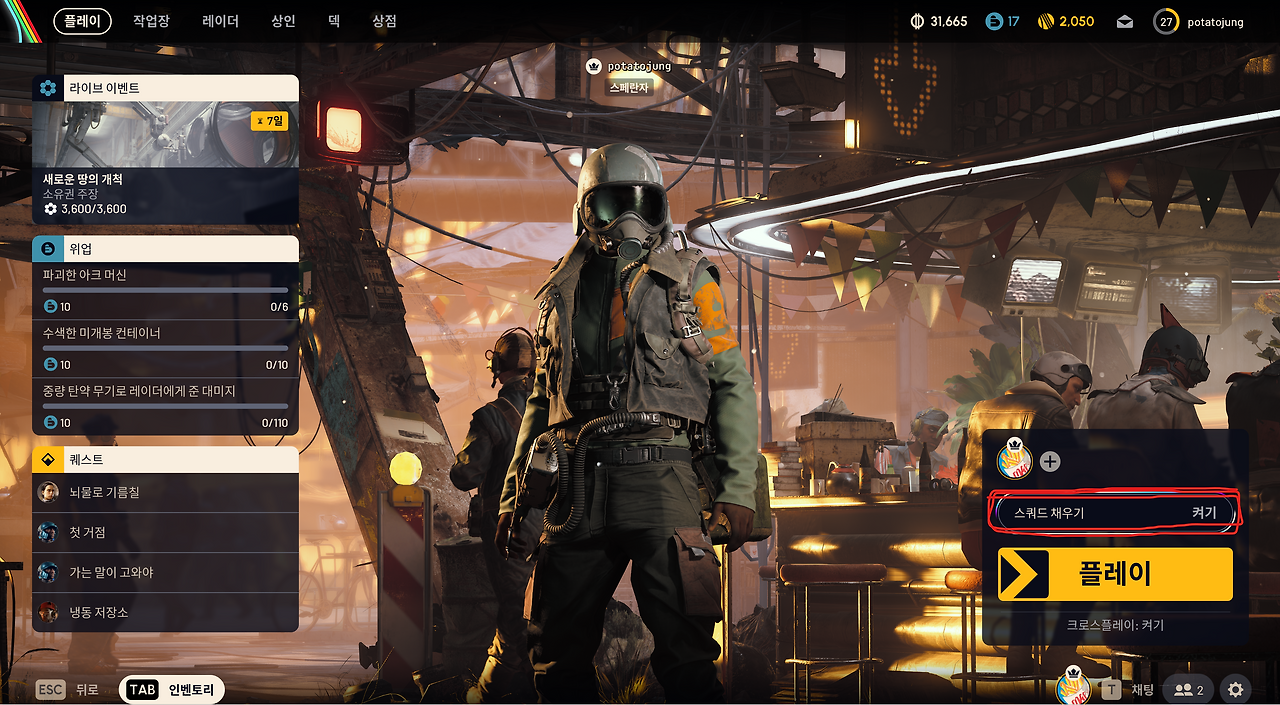This screenshot has width=1280, height=705.
Task: Click the 위업 header icon
Action: 48,249
